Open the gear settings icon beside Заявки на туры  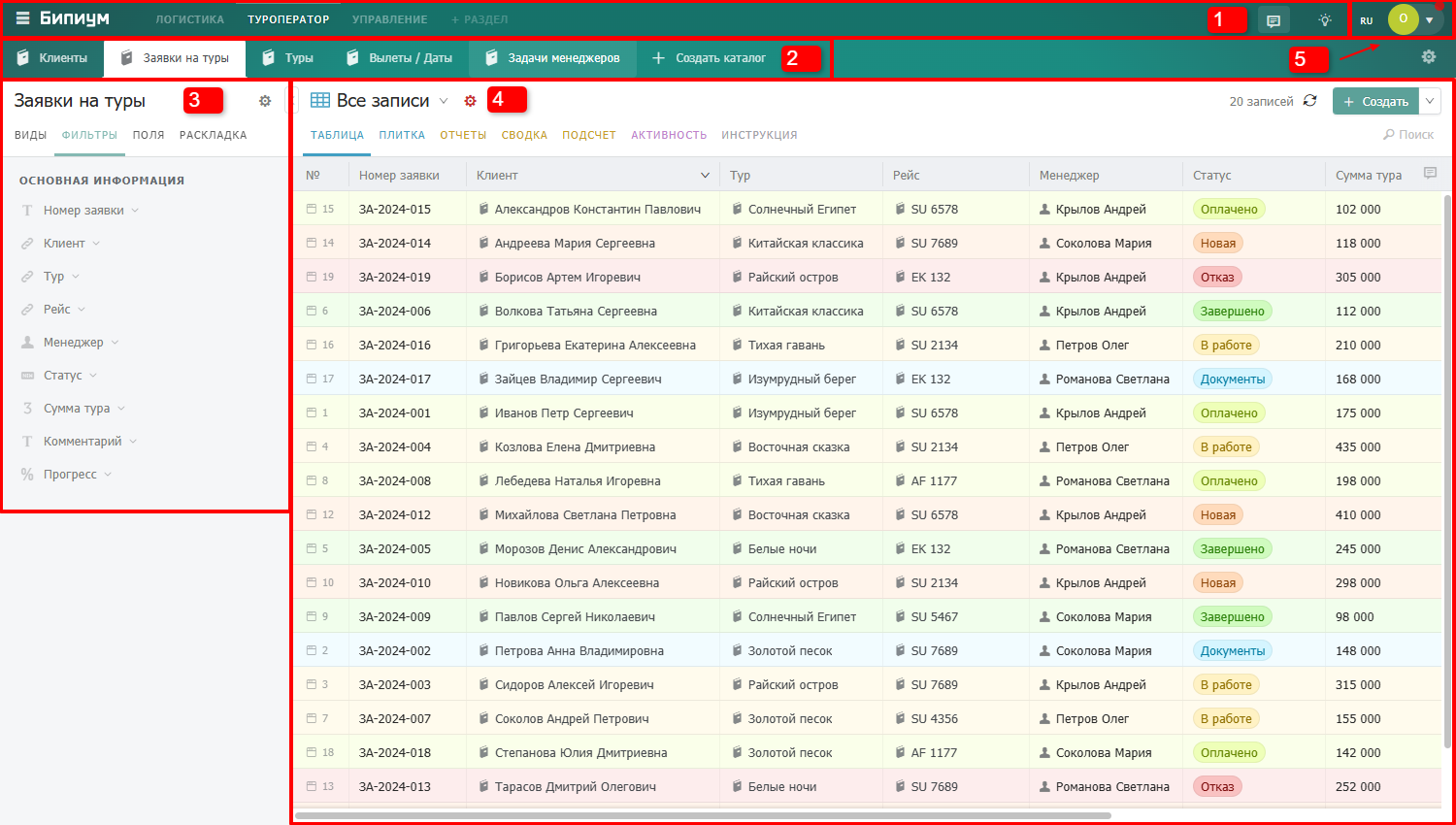[x=265, y=101]
